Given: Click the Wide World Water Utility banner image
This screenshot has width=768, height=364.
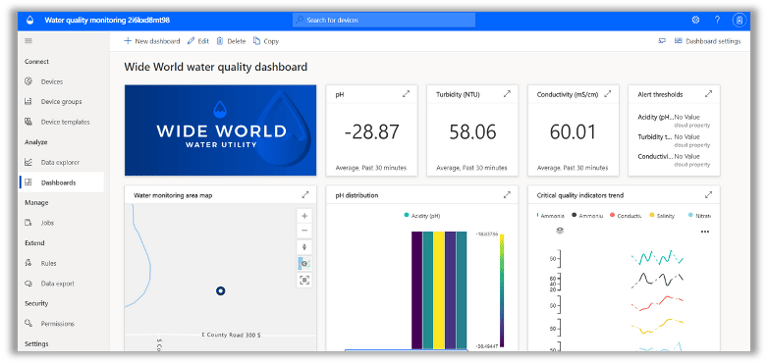Looking at the screenshot, I should click(x=220, y=130).
